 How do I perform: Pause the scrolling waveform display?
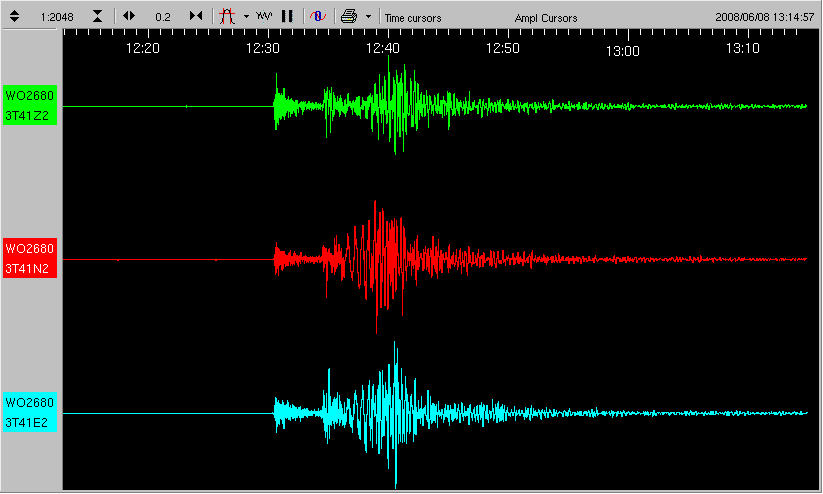(x=287, y=16)
